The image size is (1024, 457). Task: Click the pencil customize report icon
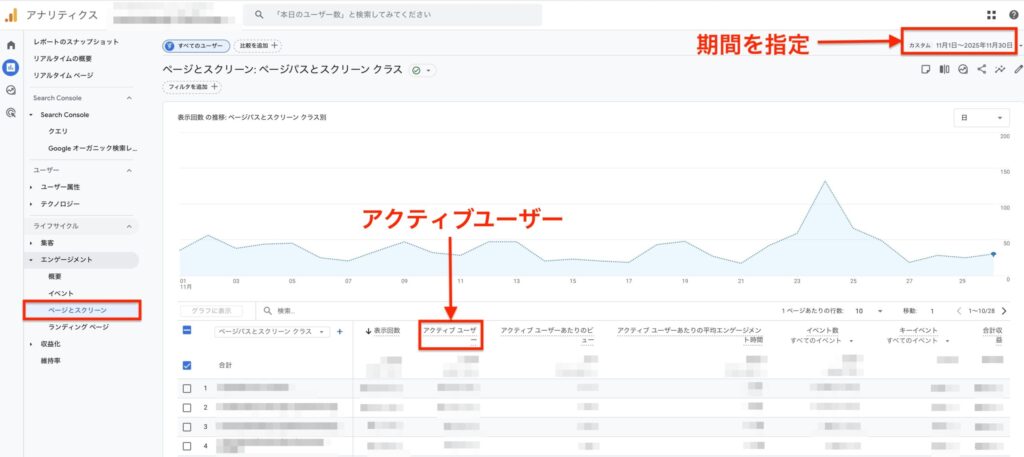click(x=1018, y=69)
